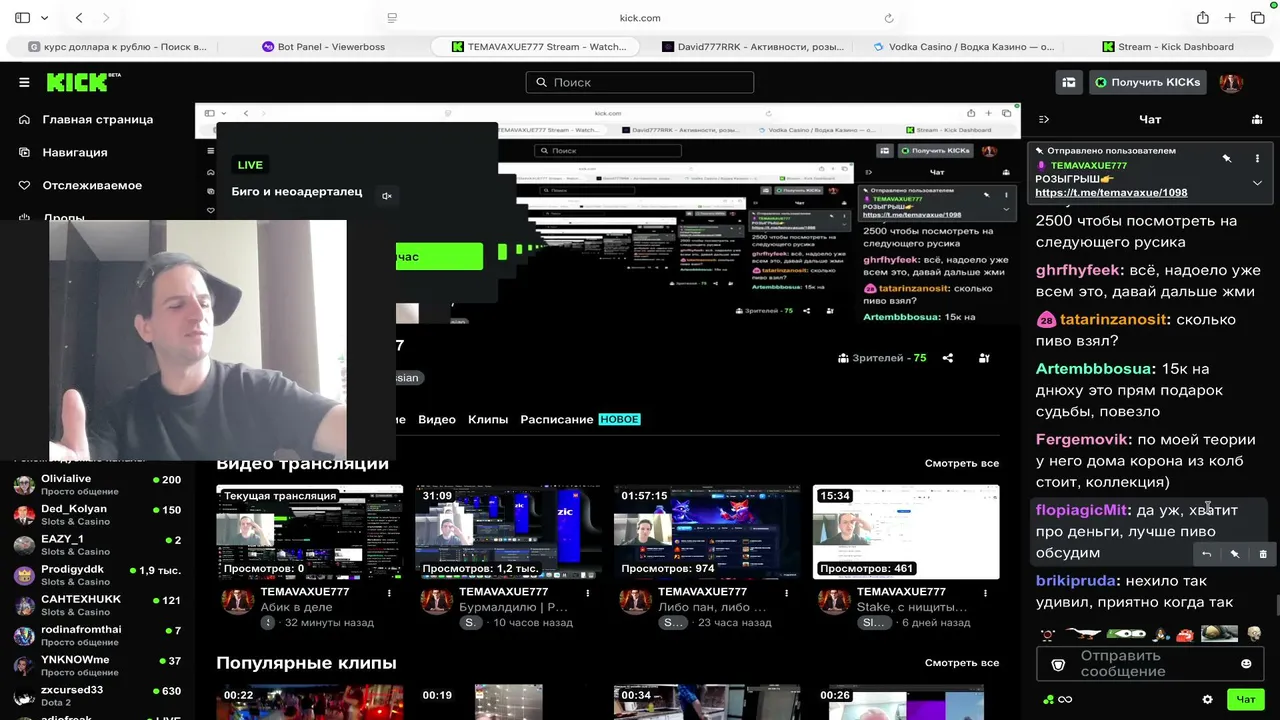
Task: Open options for 'Абик в деле' video
Action: (x=389, y=593)
